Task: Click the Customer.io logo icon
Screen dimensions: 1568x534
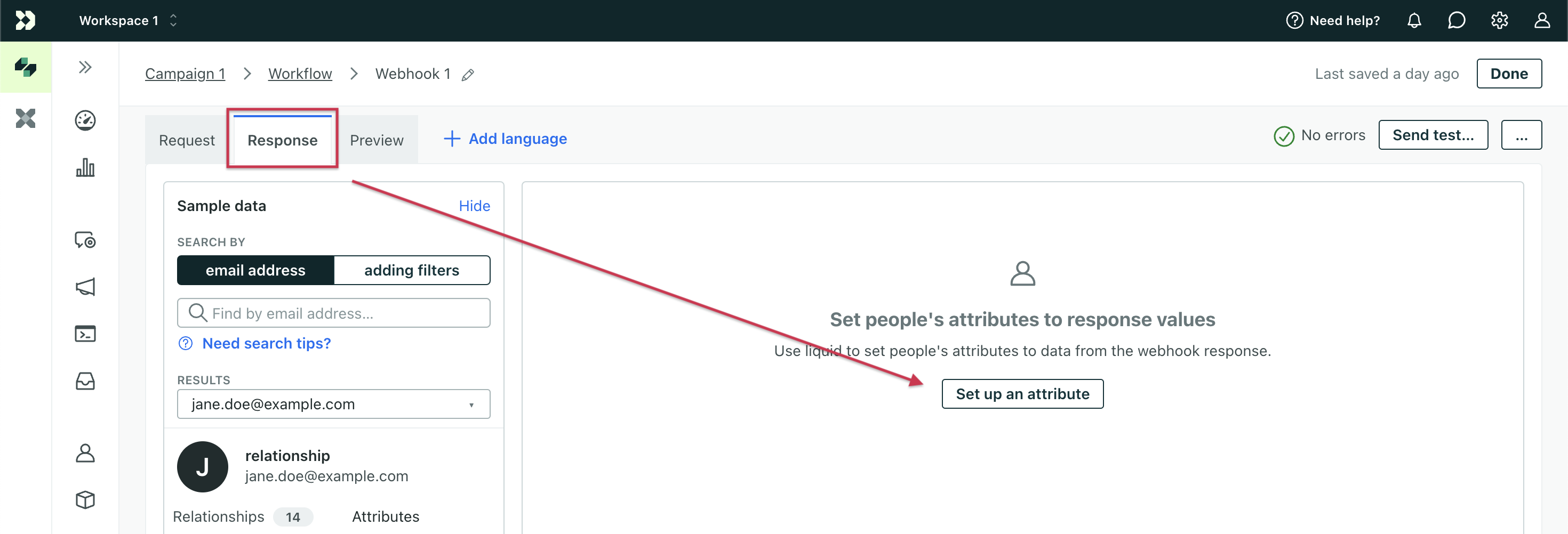Action: coord(25,20)
